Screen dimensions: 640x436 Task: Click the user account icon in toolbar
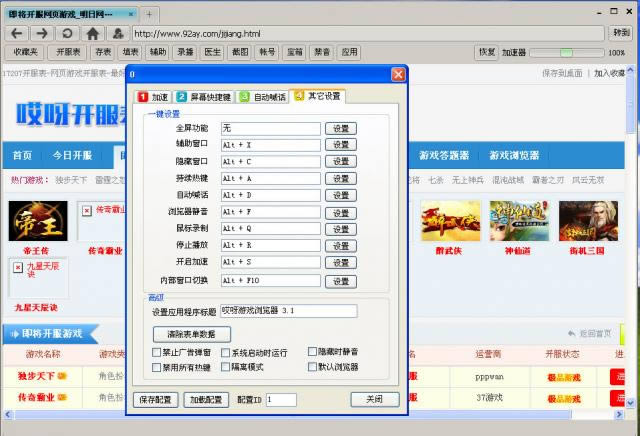[117, 33]
